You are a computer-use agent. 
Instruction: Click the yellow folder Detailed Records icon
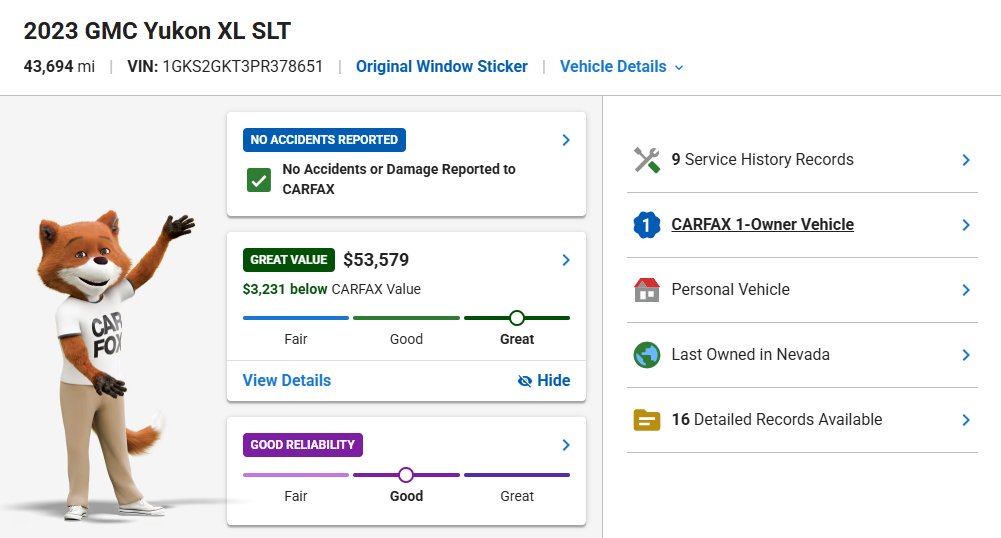[647, 420]
